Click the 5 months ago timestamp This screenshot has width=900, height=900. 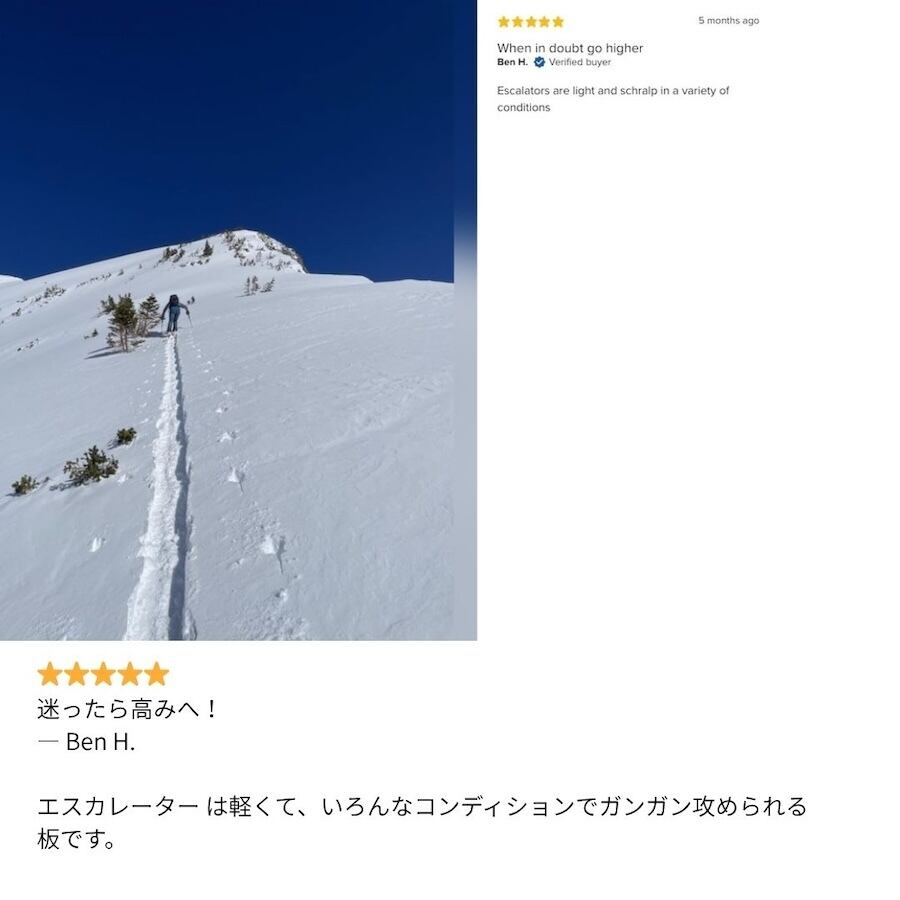tap(728, 21)
